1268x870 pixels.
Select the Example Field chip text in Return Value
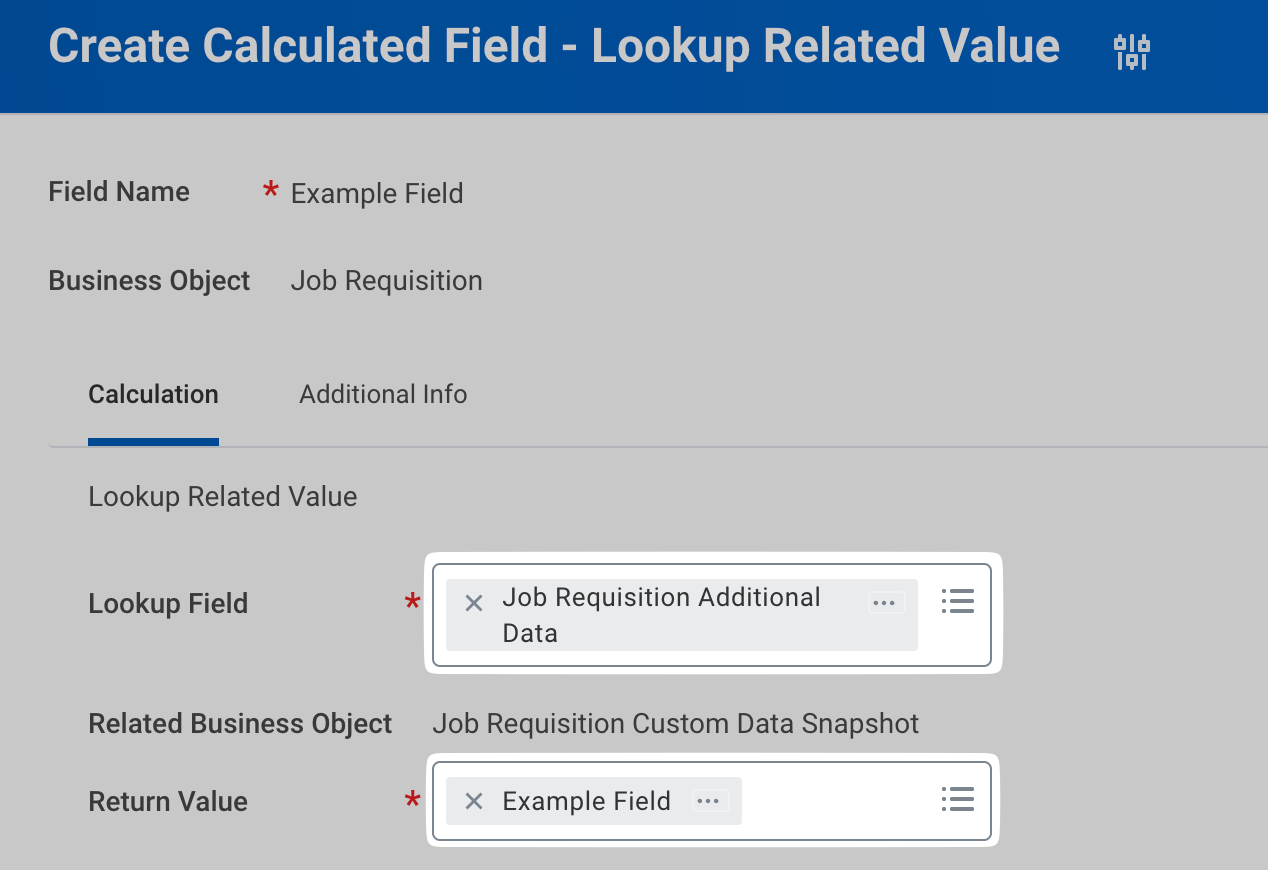click(x=586, y=801)
